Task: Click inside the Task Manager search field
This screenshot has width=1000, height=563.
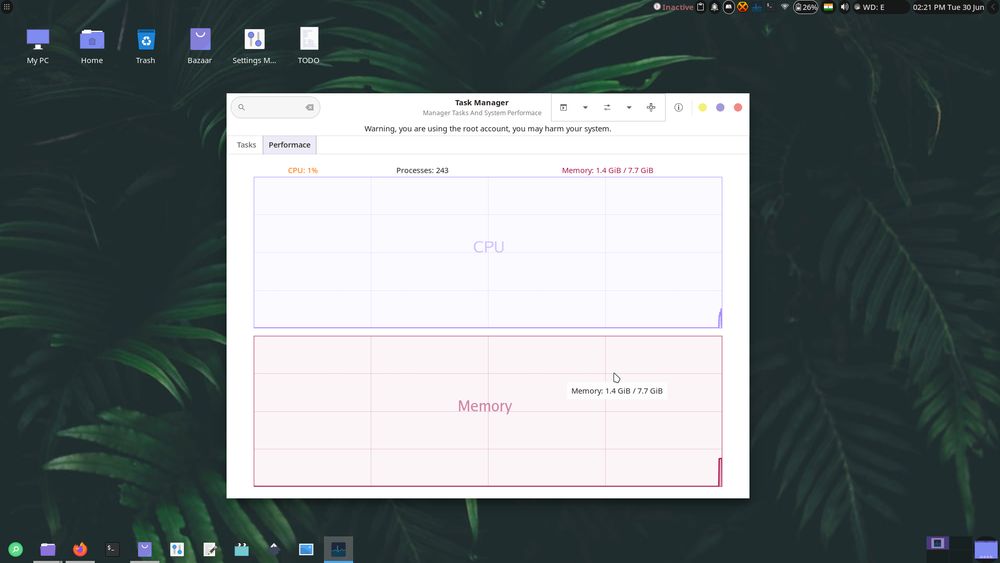Action: [272, 108]
